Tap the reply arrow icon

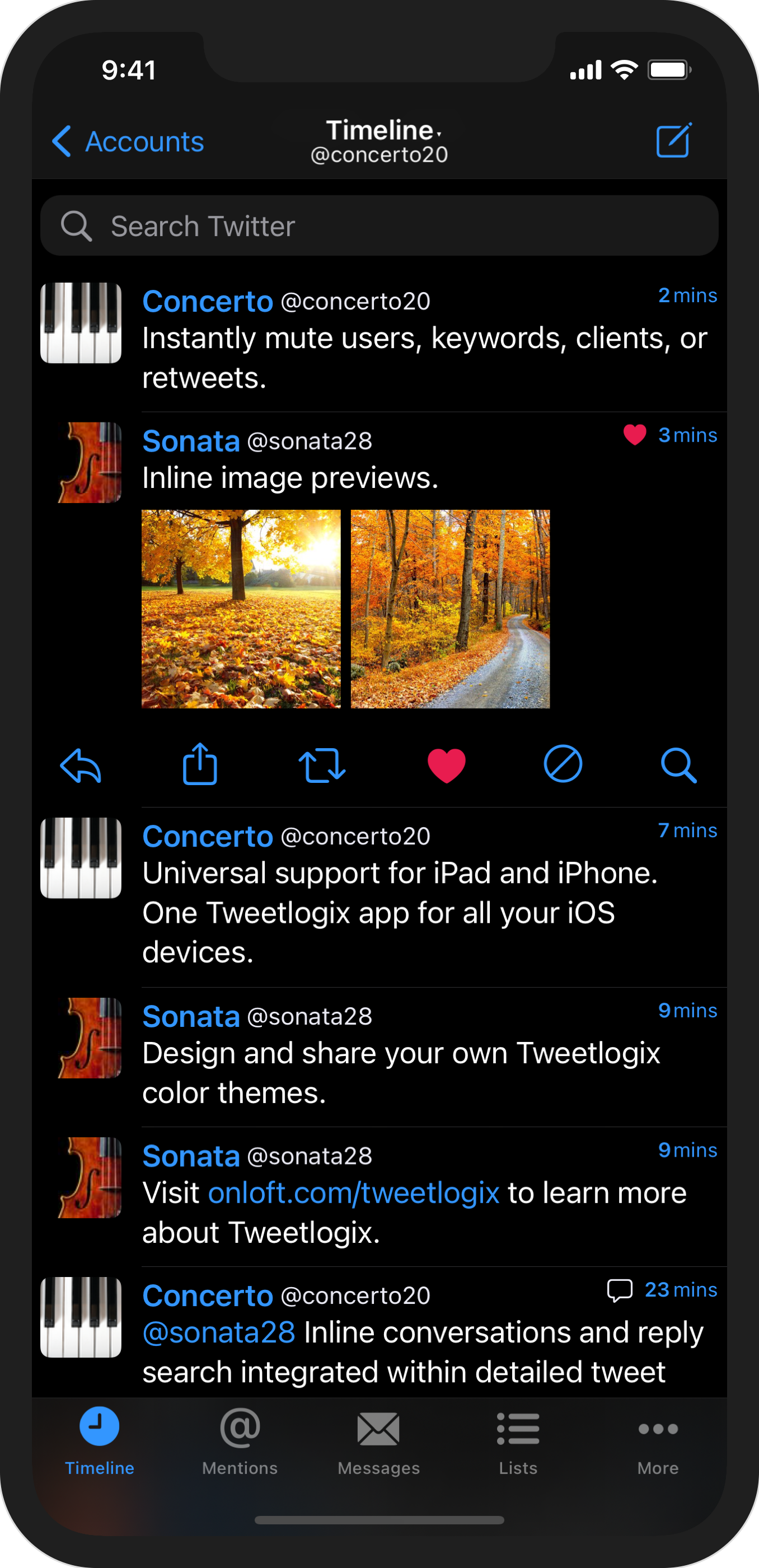(x=81, y=764)
